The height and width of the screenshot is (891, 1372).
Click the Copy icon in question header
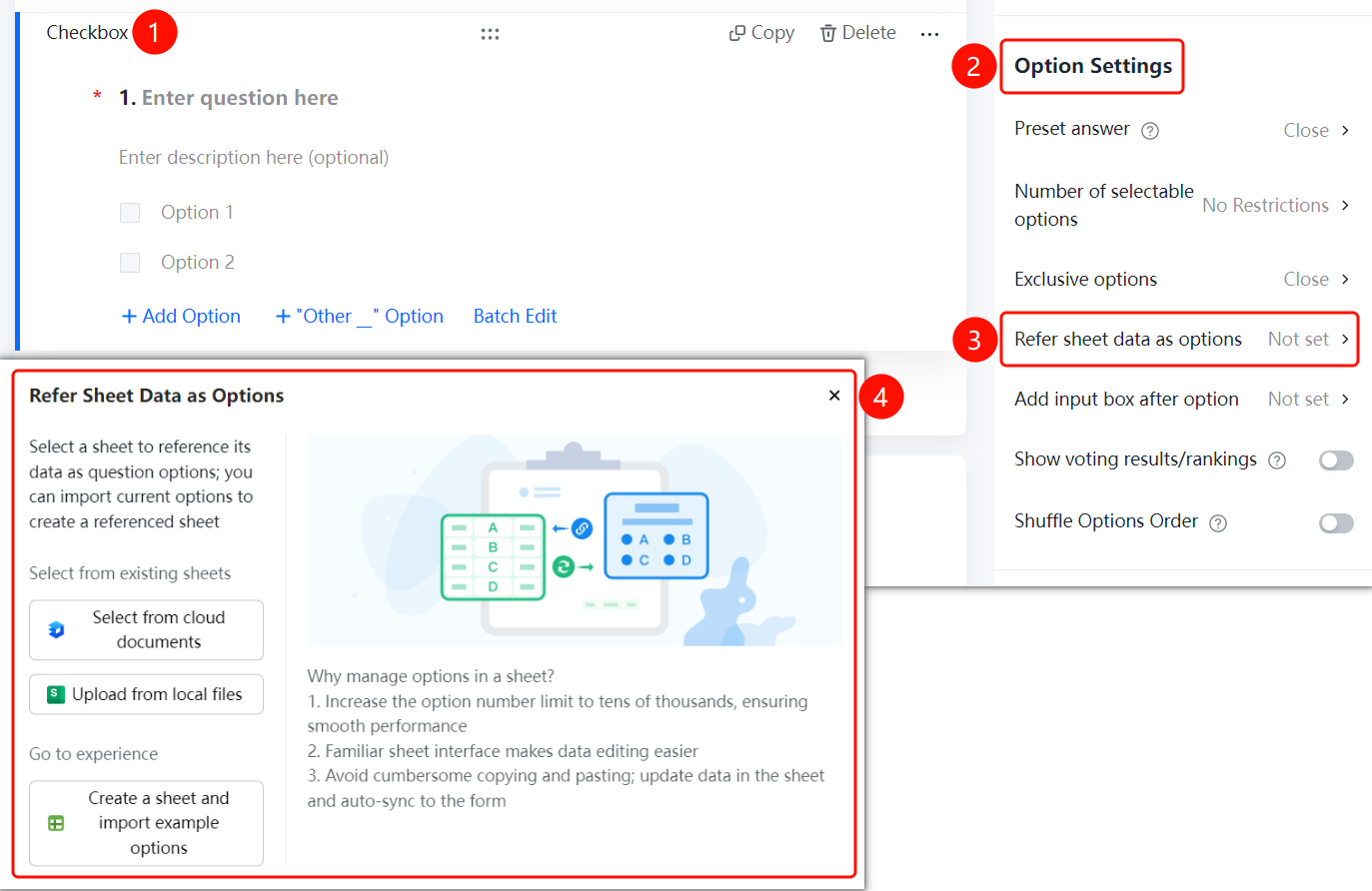pos(737,33)
